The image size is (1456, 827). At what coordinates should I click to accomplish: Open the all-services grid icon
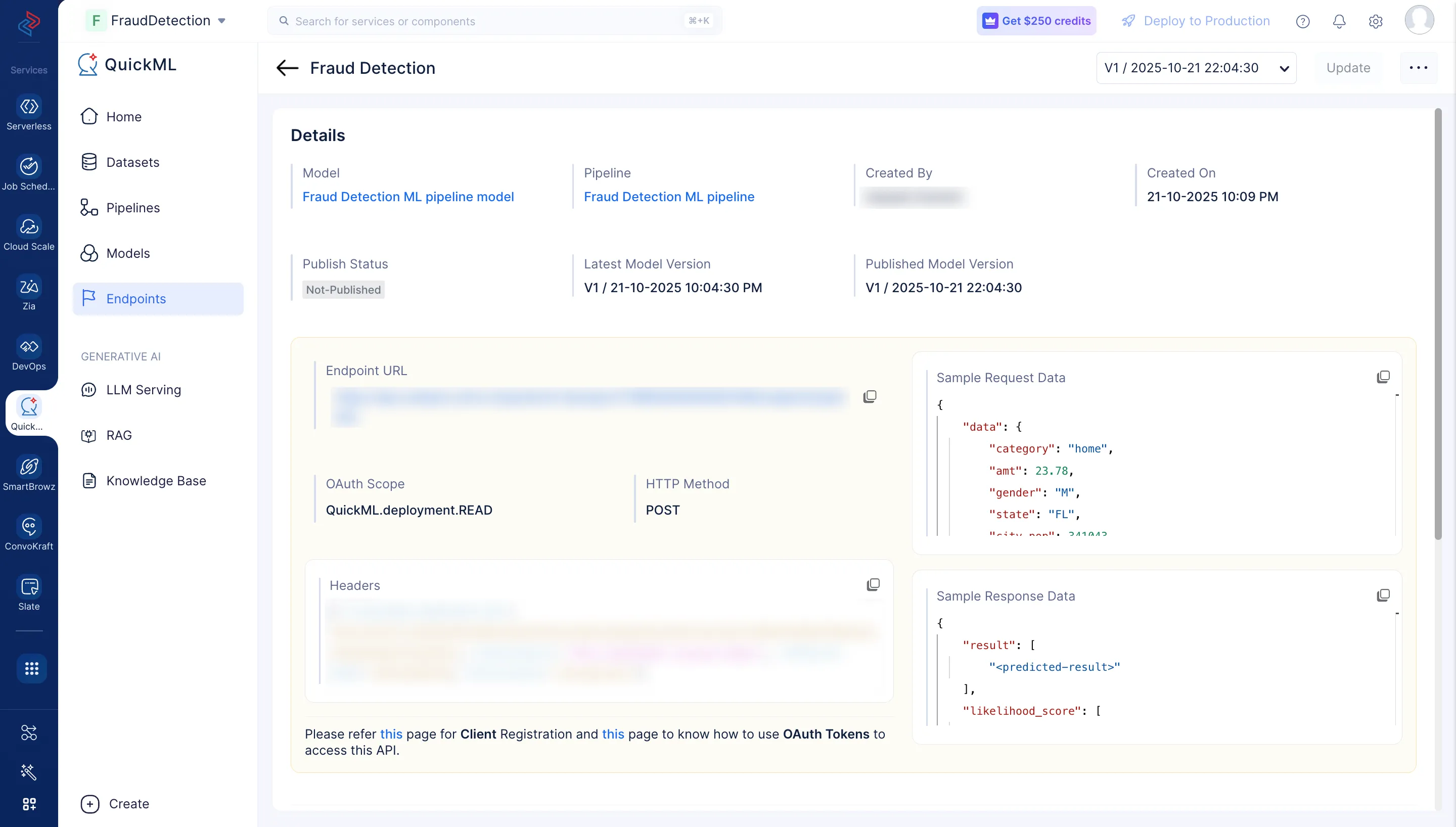point(31,669)
